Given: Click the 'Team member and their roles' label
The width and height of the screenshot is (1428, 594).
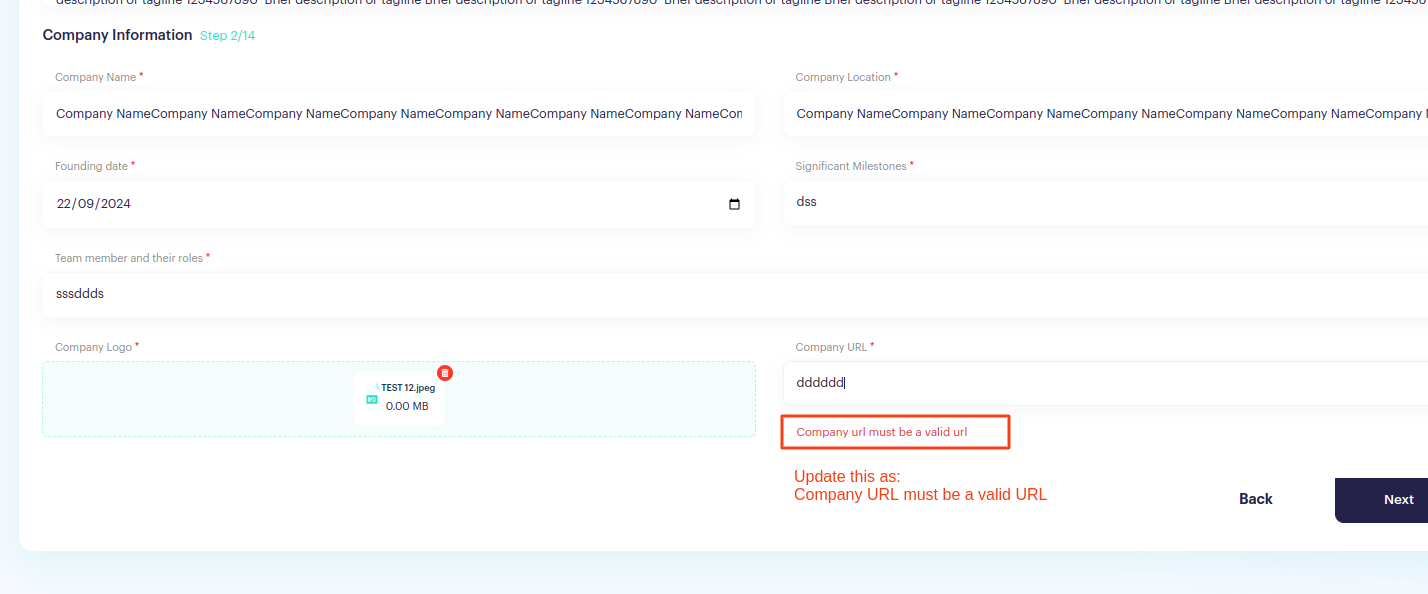Looking at the screenshot, I should (x=129, y=258).
